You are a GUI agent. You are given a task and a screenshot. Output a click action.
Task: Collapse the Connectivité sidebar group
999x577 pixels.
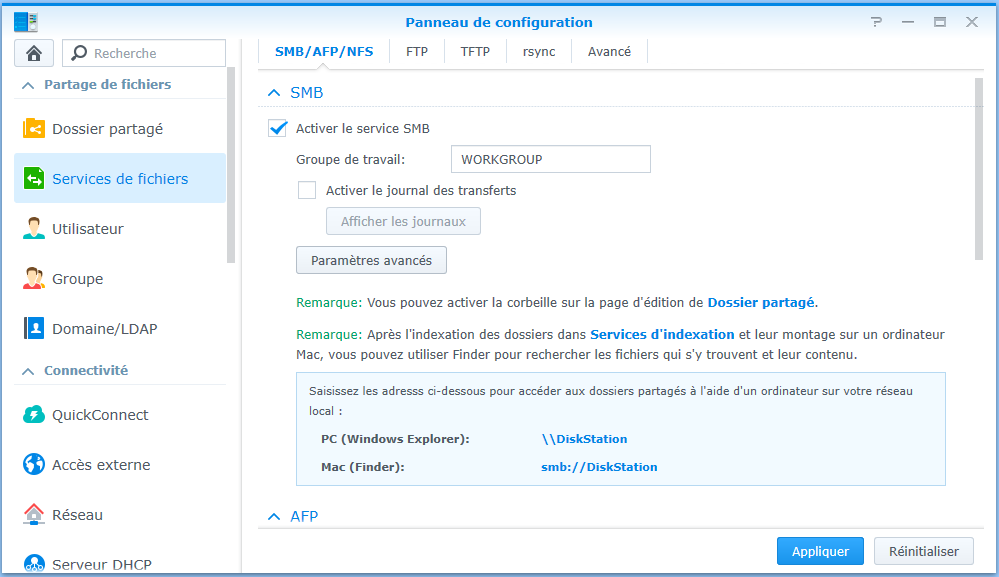27,371
